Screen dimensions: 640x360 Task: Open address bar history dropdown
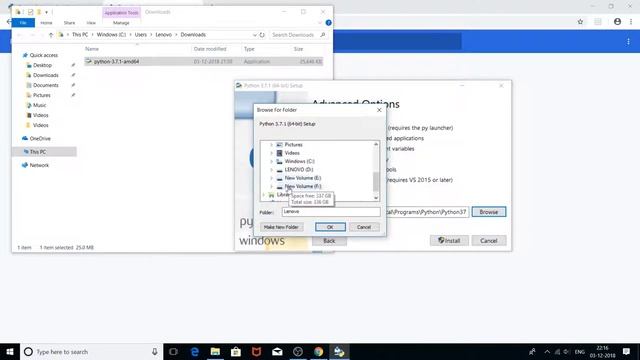click(255, 35)
